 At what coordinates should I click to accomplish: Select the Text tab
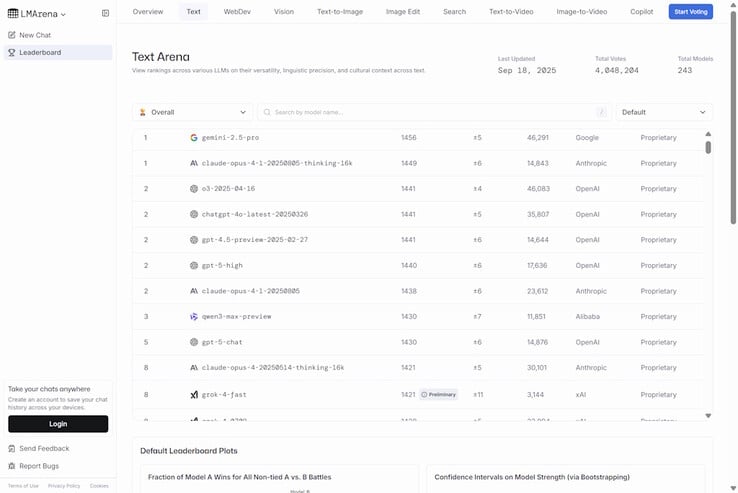coord(193,11)
